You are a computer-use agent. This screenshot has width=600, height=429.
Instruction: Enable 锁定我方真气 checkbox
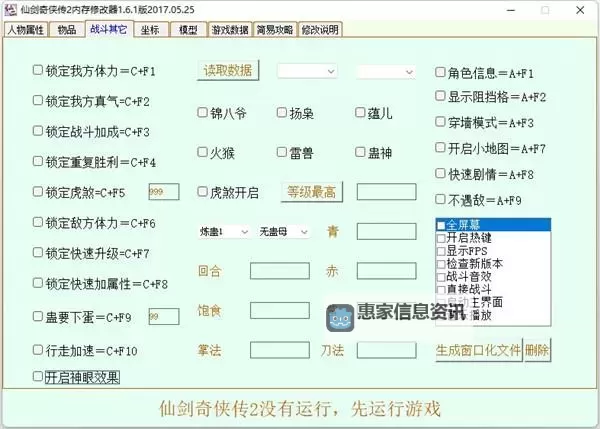pyautogui.click(x=38, y=101)
